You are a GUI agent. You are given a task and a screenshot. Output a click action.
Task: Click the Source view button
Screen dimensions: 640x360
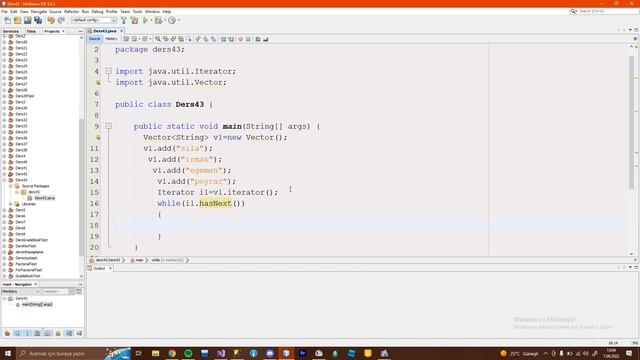pos(94,39)
